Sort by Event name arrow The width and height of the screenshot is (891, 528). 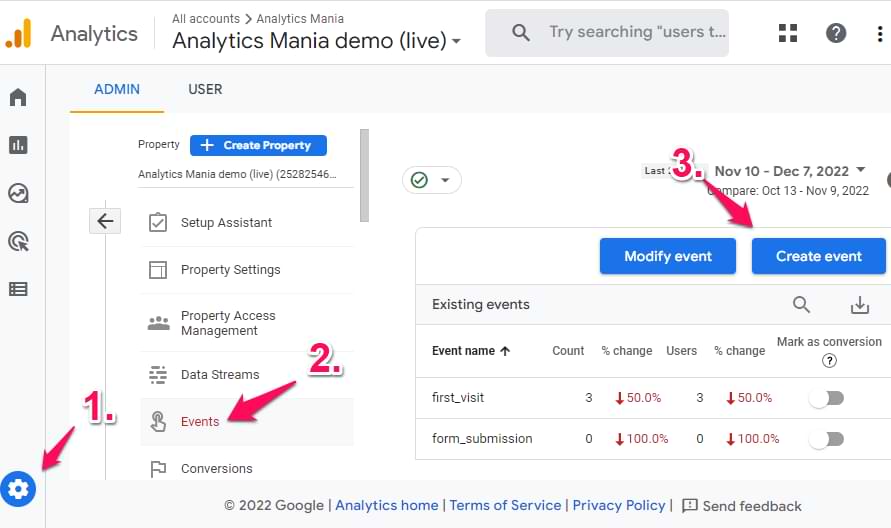point(505,351)
